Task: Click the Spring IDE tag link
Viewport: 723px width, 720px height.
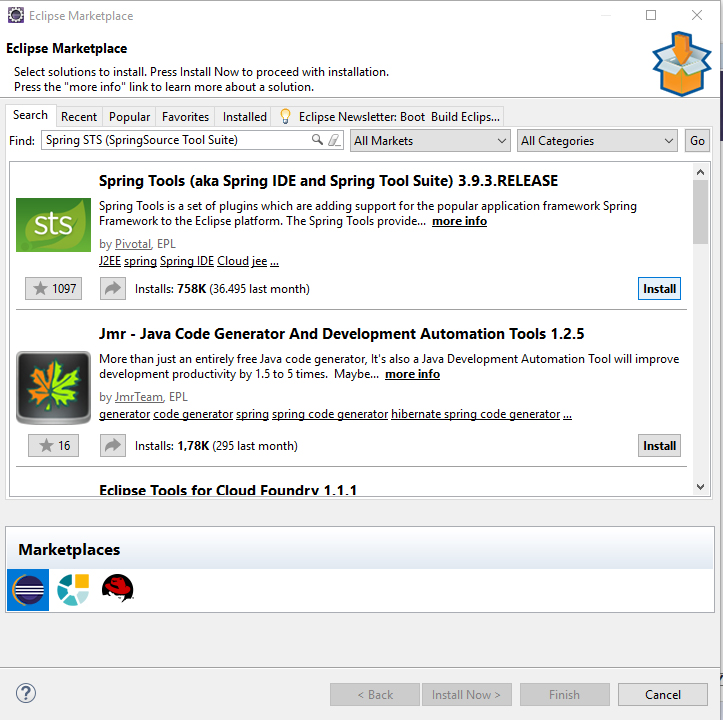Action: point(187,261)
